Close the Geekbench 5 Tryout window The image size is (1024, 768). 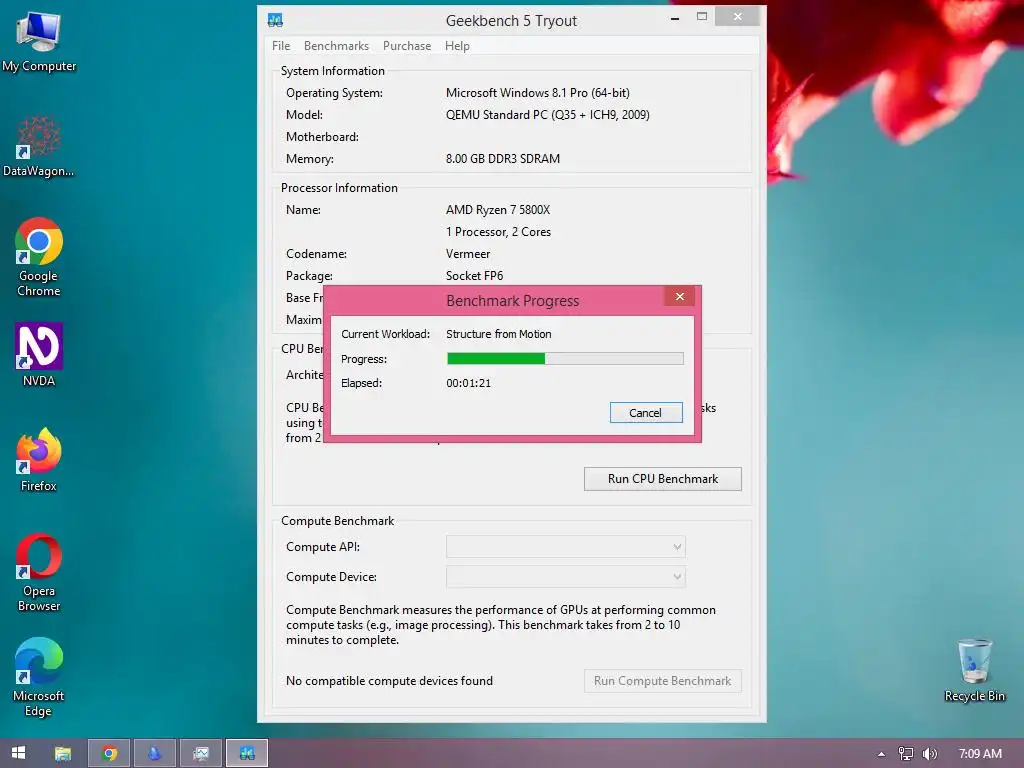[737, 16]
